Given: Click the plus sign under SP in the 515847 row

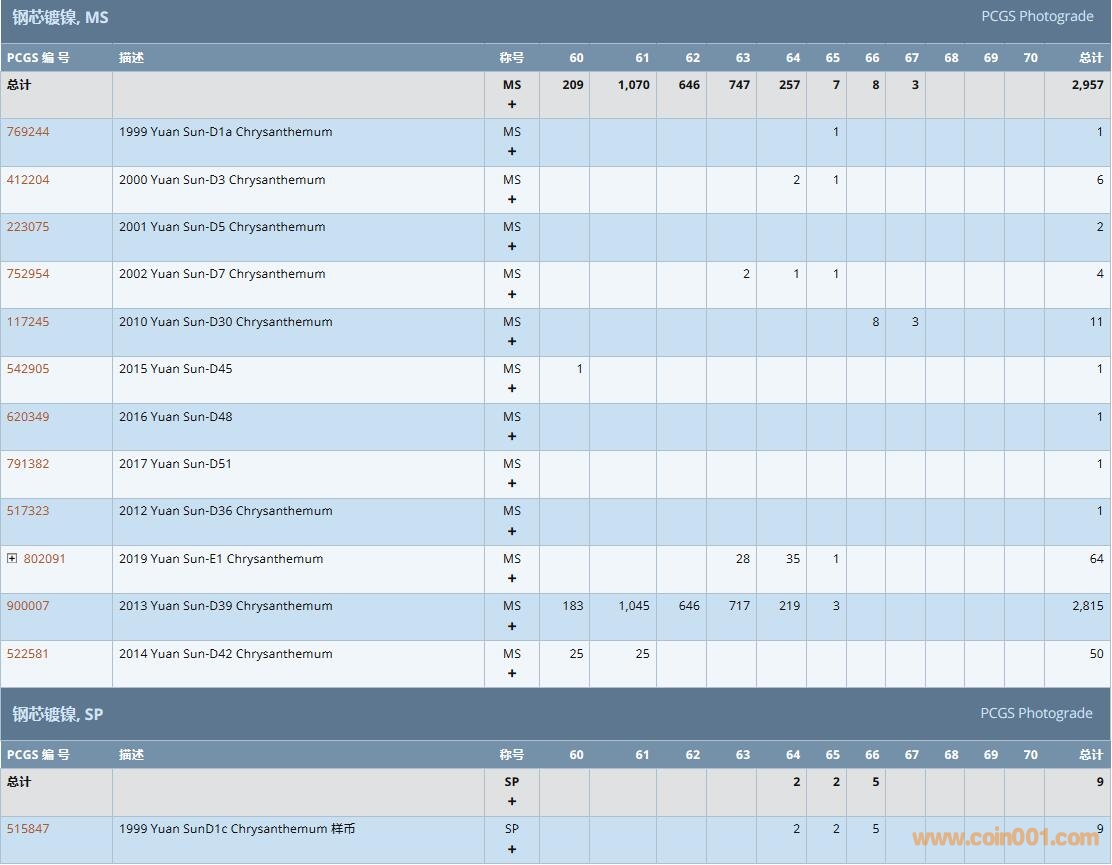Looking at the screenshot, I should (512, 849).
